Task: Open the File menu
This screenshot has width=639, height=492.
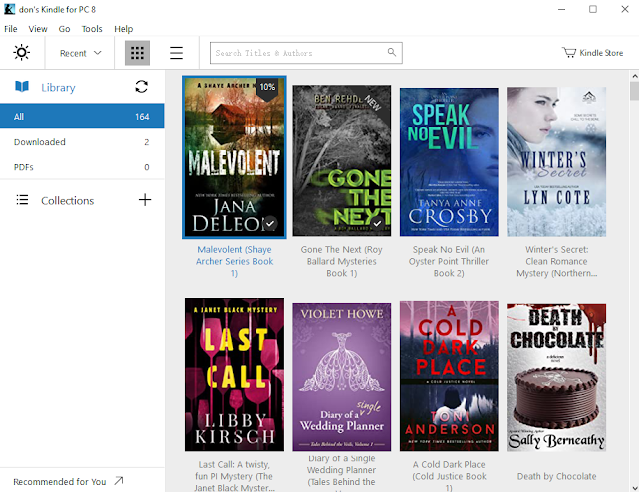Action: (11, 29)
